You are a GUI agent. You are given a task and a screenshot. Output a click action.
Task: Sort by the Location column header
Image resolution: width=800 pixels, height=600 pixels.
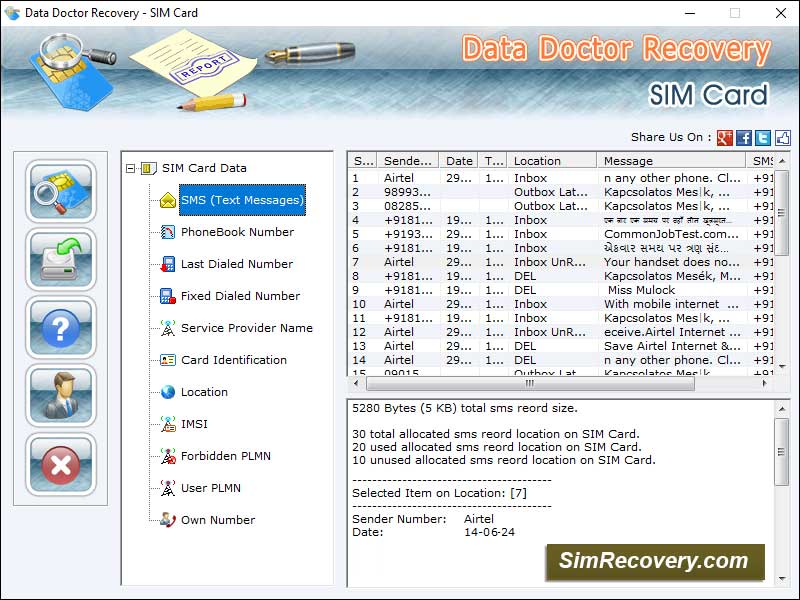tap(552, 161)
